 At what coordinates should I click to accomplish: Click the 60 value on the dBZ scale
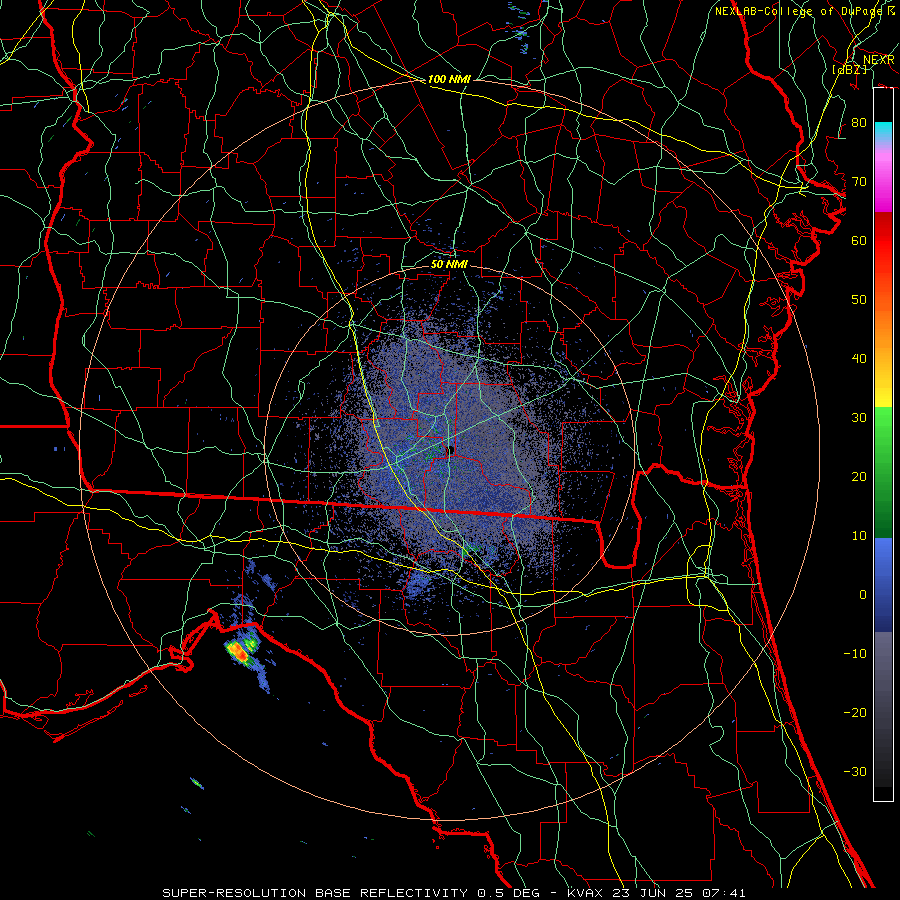point(859,241)
